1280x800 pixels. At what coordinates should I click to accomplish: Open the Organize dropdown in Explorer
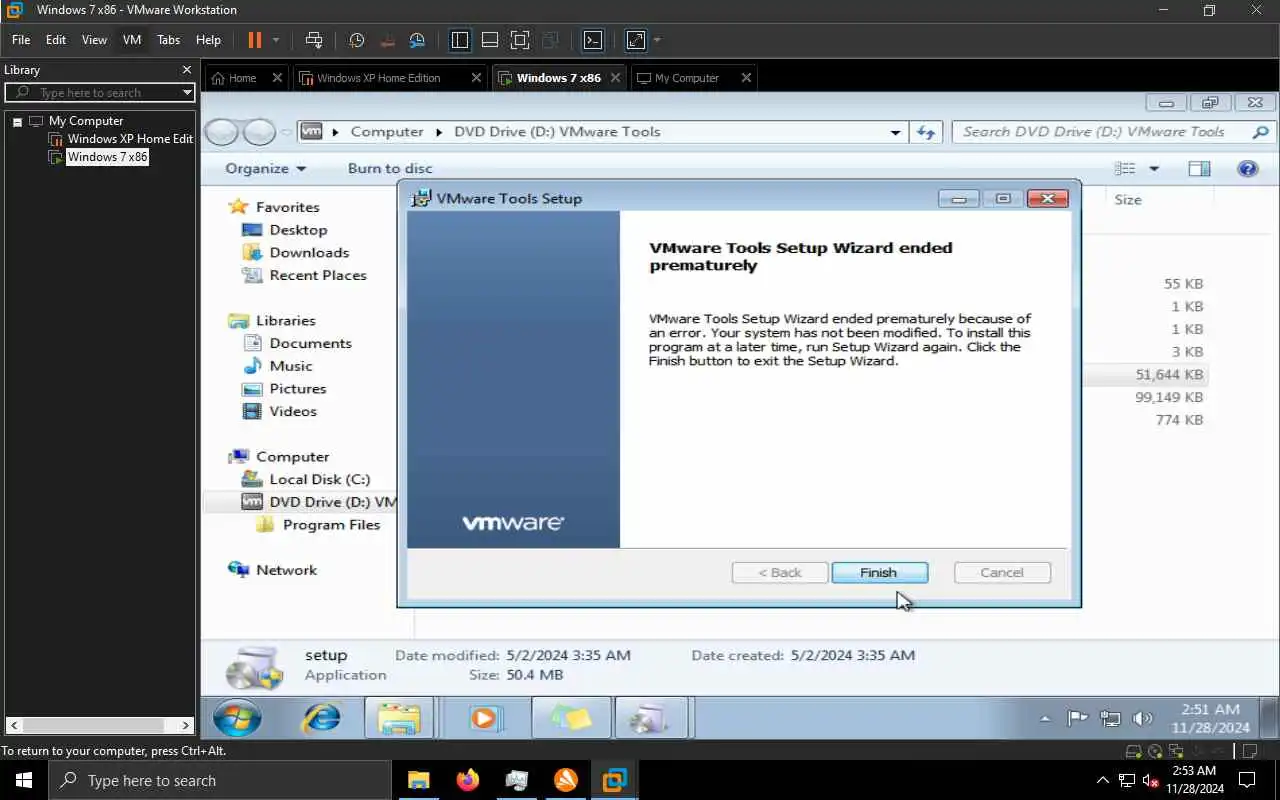[266, 168]
